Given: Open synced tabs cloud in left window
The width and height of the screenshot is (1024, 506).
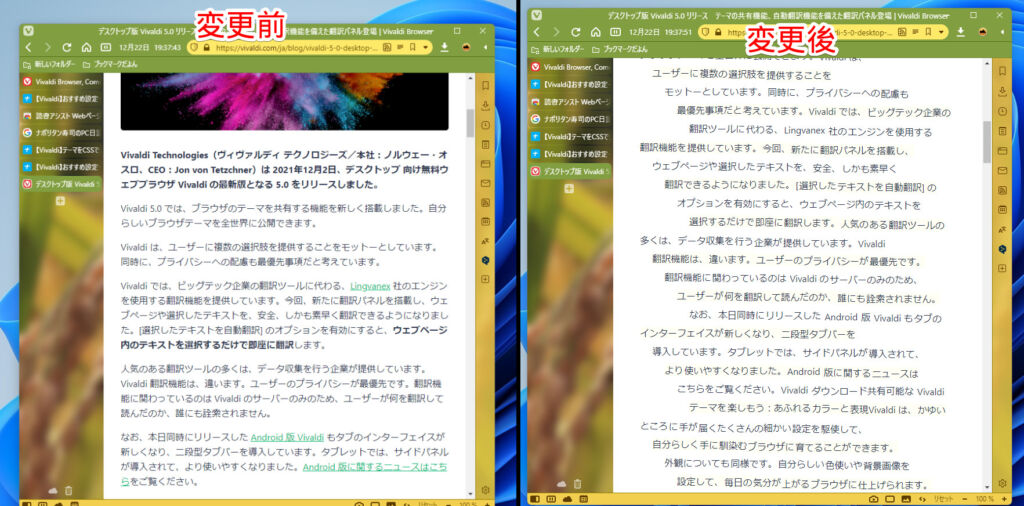Looking at the screenshot, I should pyautogui.click(x=53, y=490).
